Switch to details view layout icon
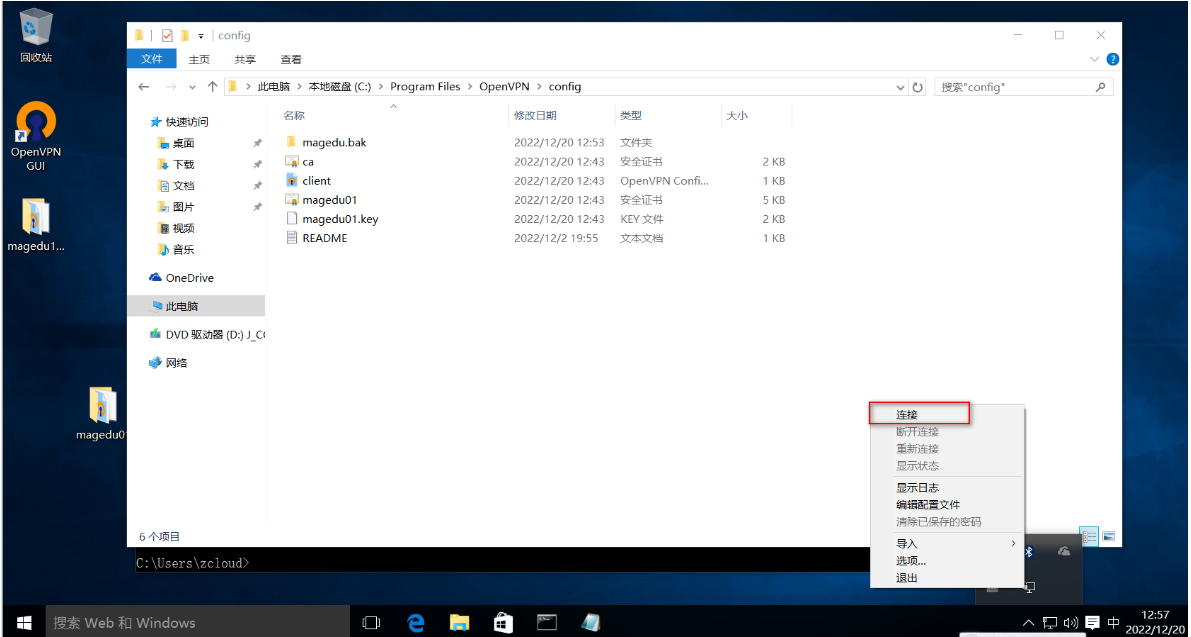Viewport: 1191px width, 637px height. pos(1089,536)
